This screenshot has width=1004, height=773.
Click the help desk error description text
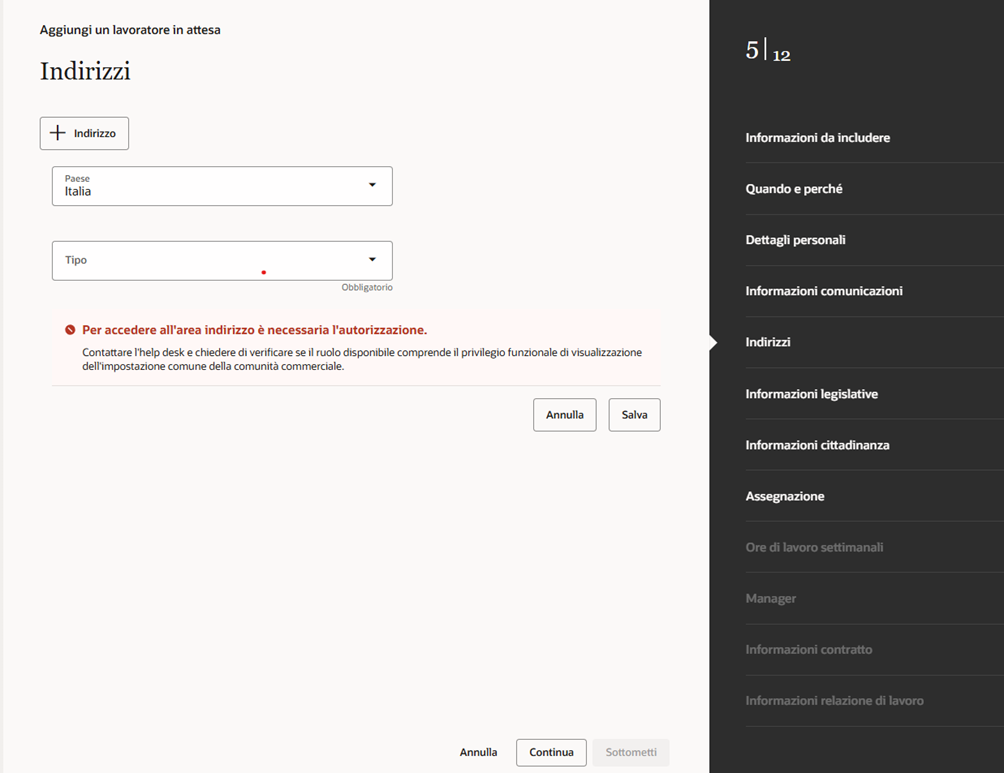pos(362,359)
